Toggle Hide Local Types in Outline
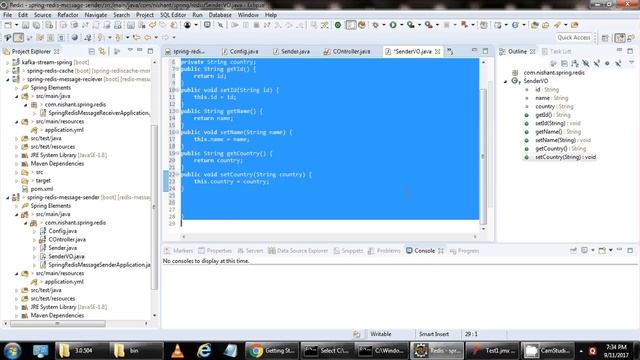This screenshot has width=640, height=360. tap(618, 64)
